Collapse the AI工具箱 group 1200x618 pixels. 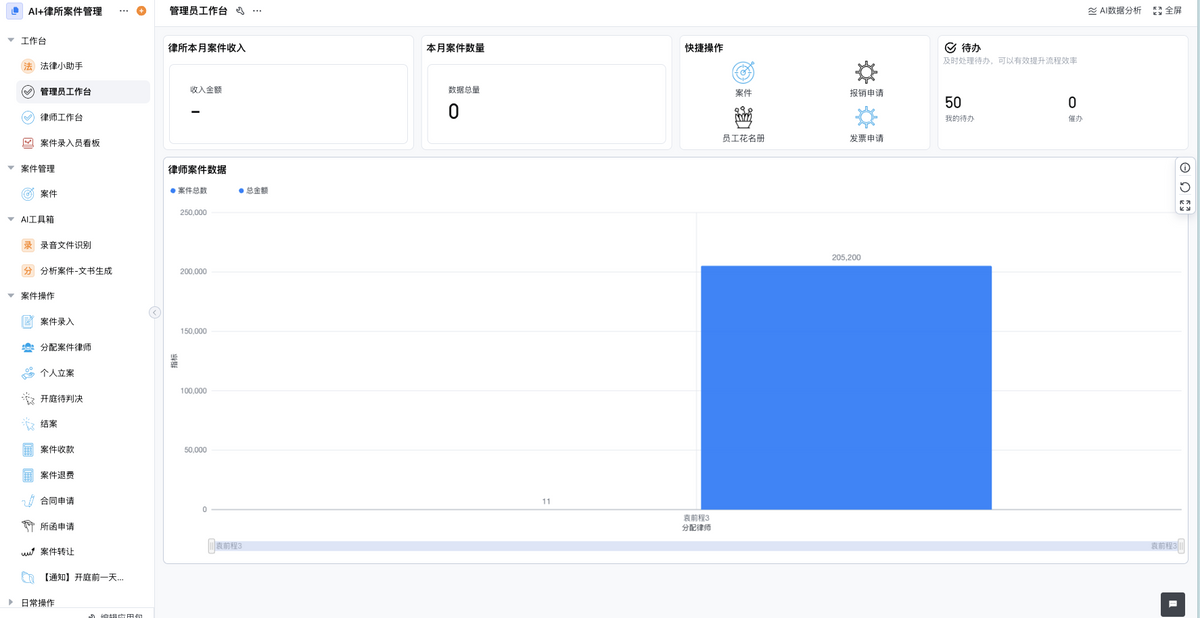click(x=11, y=219)
